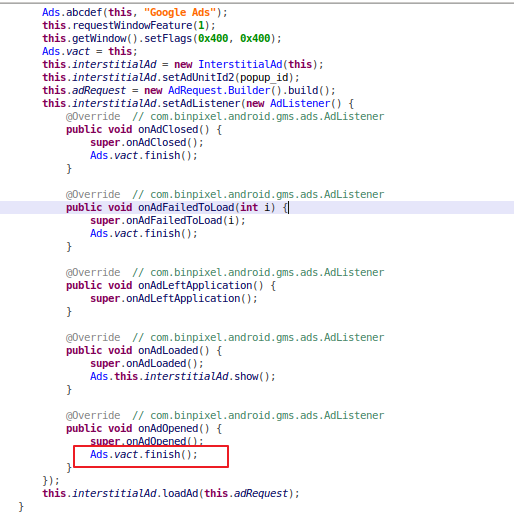Click the setFlags method name
Image resolution: width=514 pixels, height=514 pixels.
(168, 38)
